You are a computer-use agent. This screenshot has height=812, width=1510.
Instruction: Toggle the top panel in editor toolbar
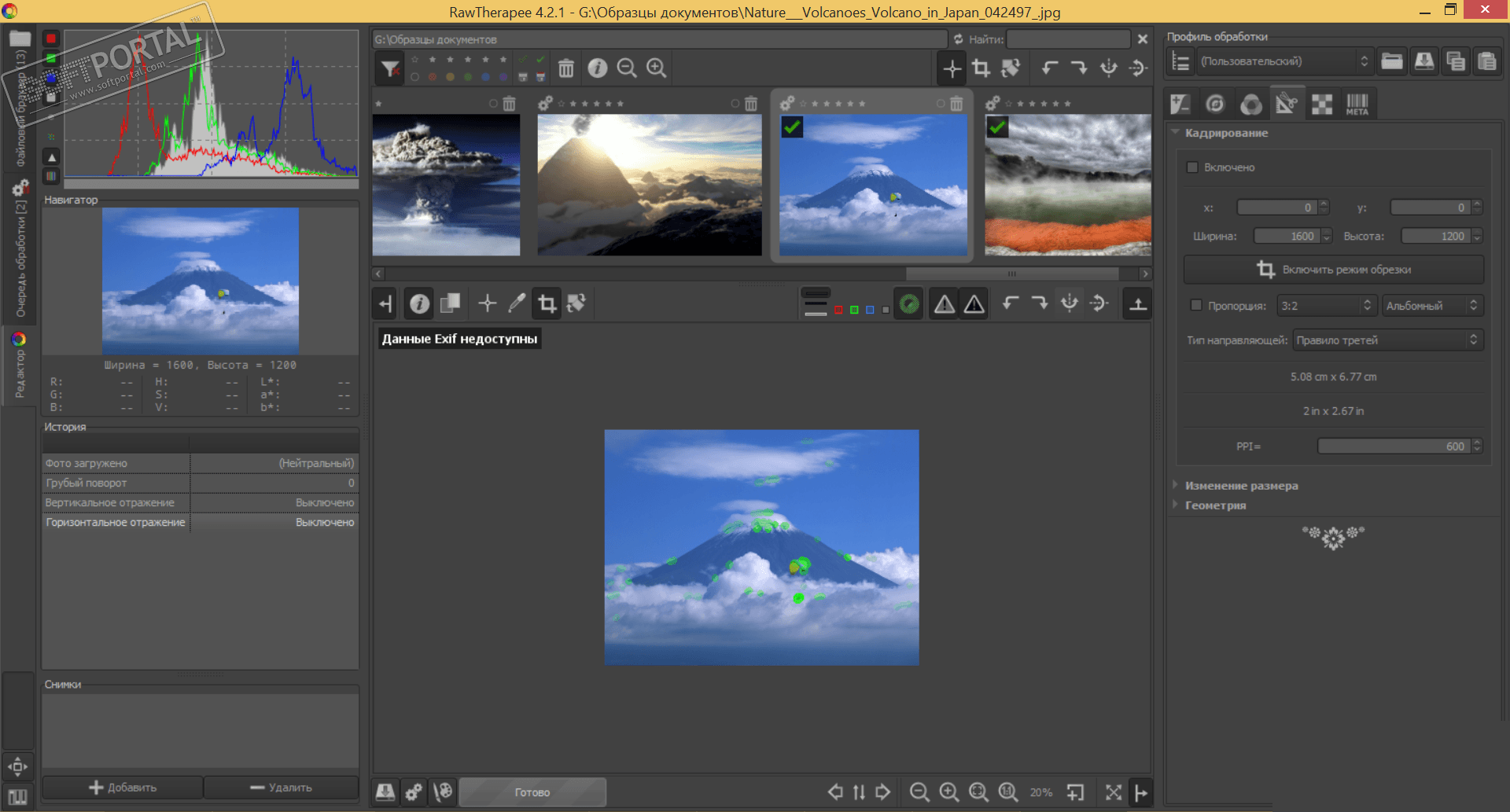[1138, 304]
